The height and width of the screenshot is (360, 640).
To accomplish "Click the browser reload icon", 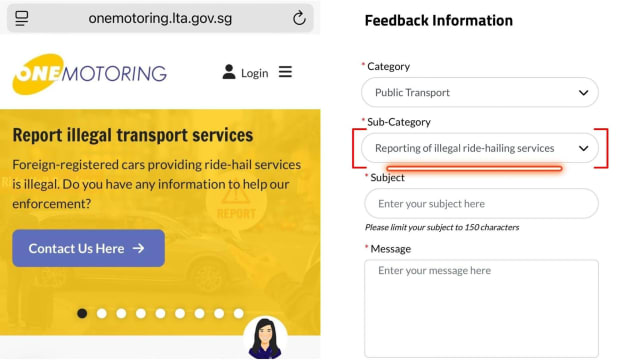I will (299, 18).
